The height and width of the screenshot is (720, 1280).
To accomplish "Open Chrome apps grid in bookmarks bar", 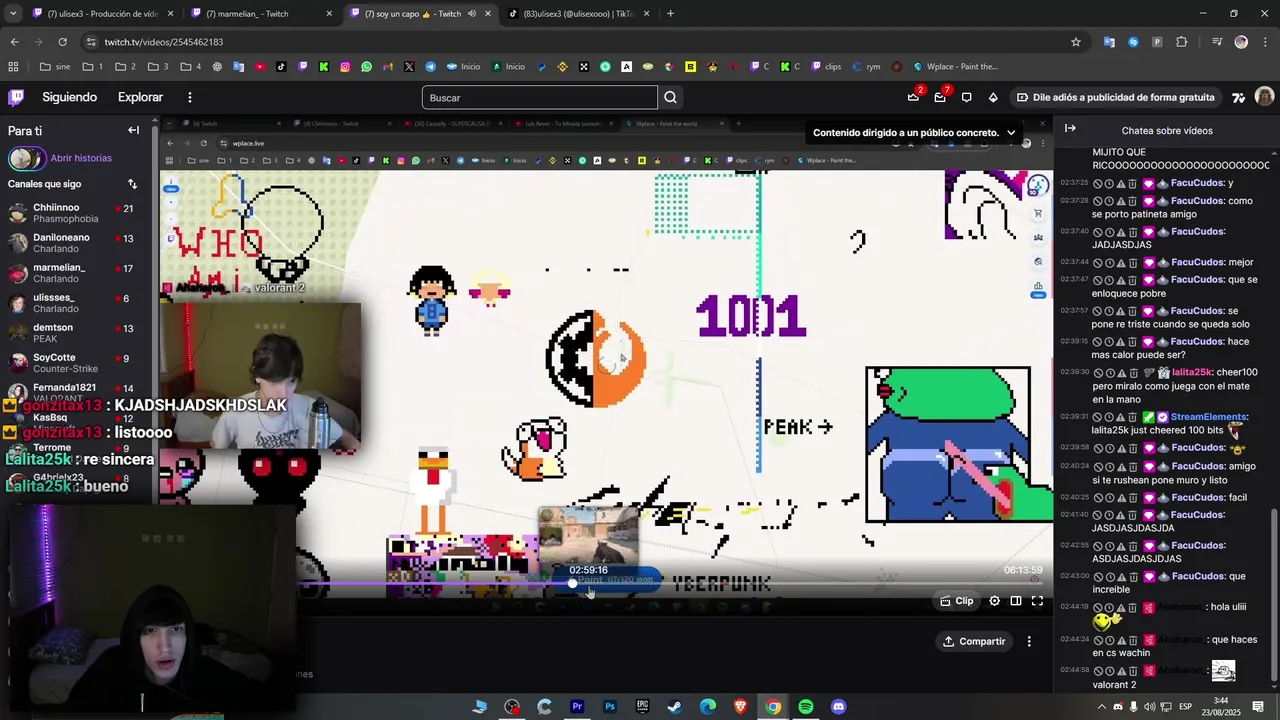I will click(x=13, y=67).
